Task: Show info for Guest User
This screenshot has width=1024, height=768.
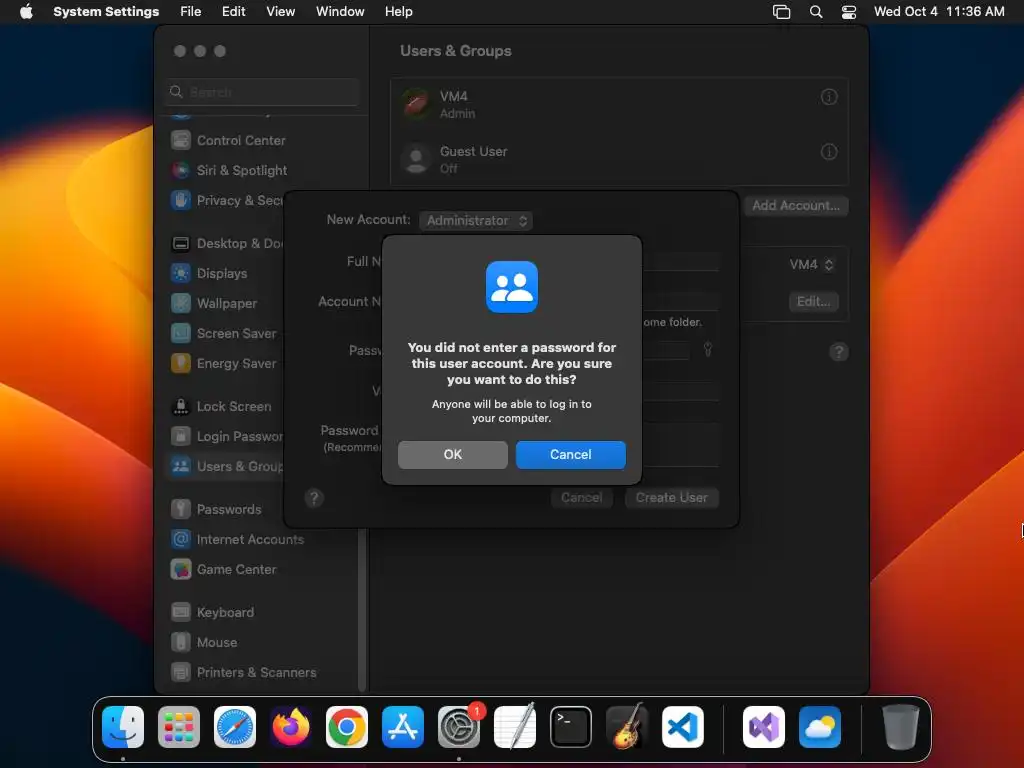Action: tap(829, 152)
